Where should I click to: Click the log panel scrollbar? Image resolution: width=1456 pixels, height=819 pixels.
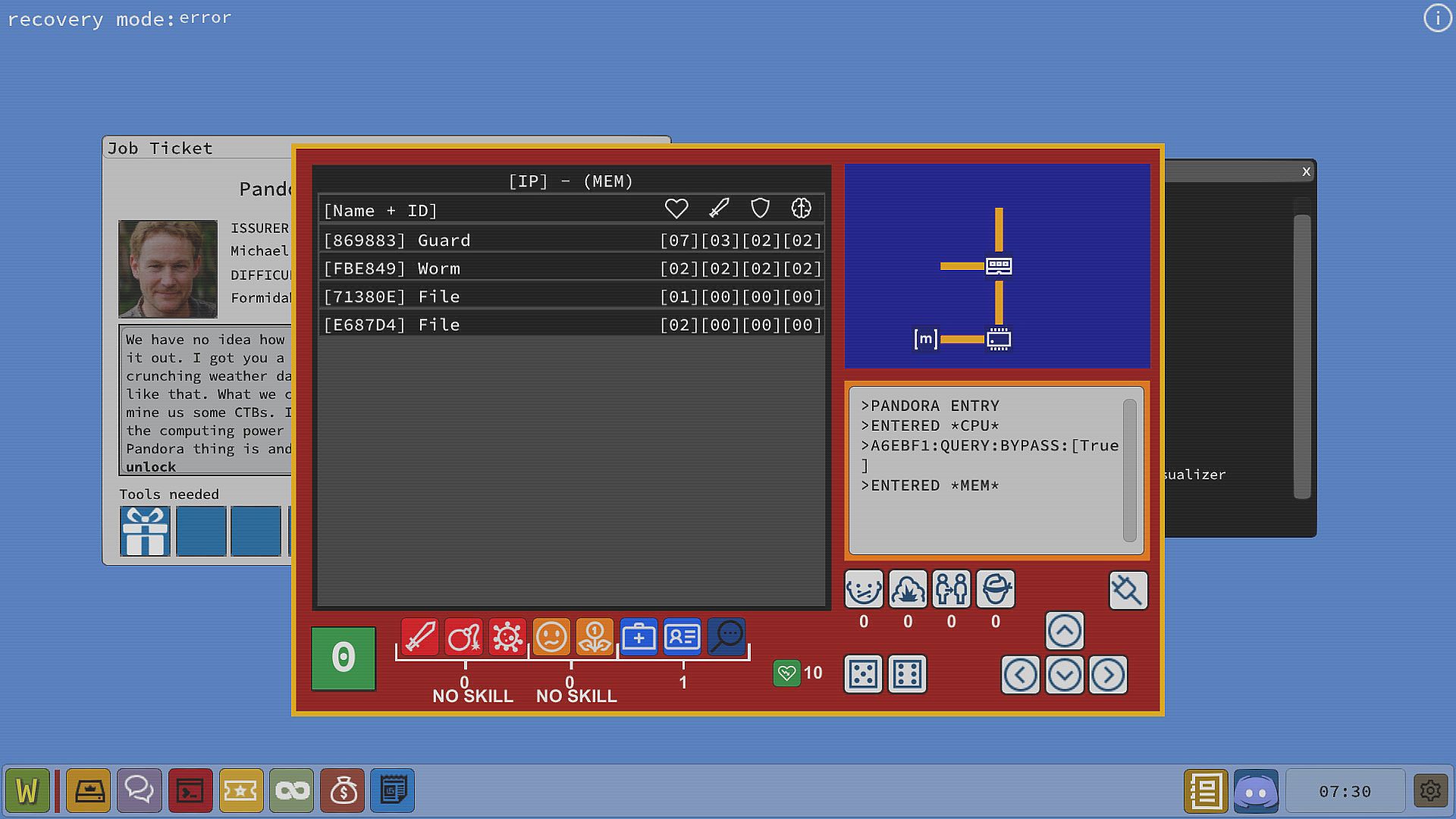pos(1129,470)
